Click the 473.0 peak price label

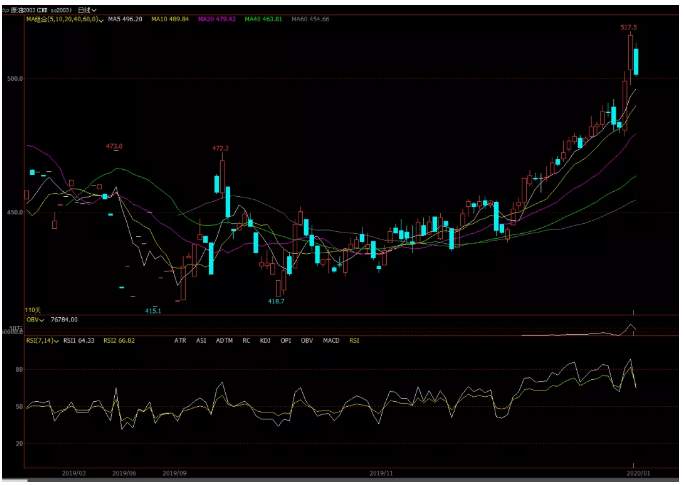click(x=114, y=146)
